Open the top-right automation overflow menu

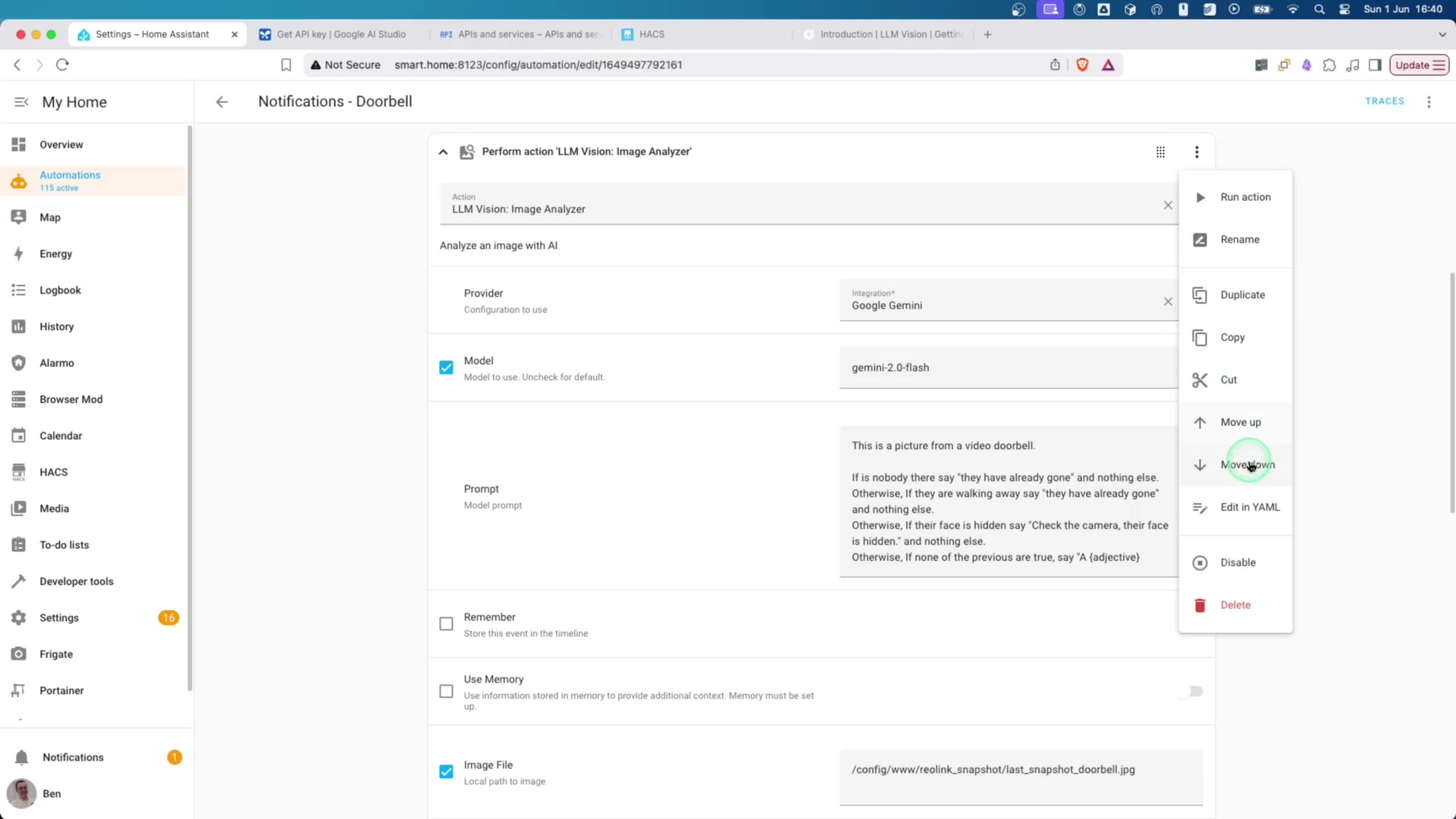pos(1429,102)
